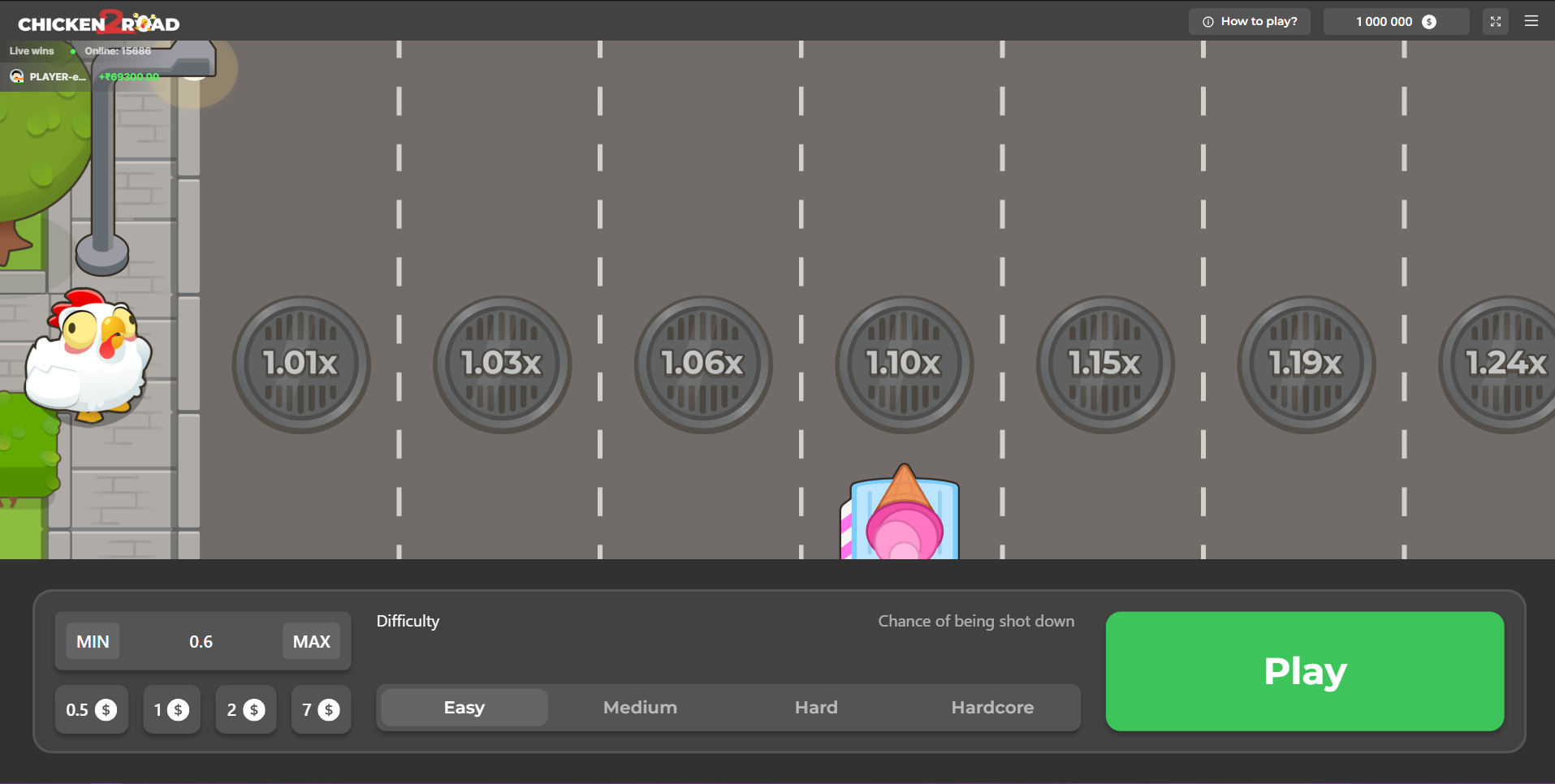Select the Hard difficulty tab
This screenshot has height=784, width=1555.
[x=816, y=707]
